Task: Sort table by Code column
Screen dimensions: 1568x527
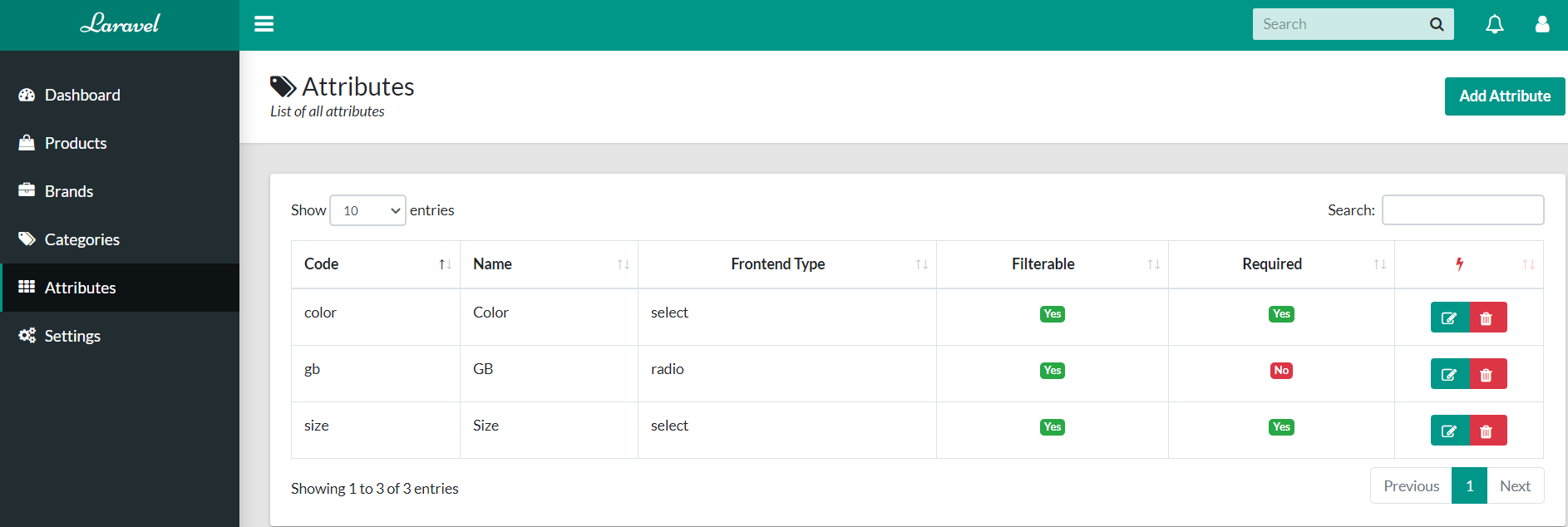Action: [376, 264]
